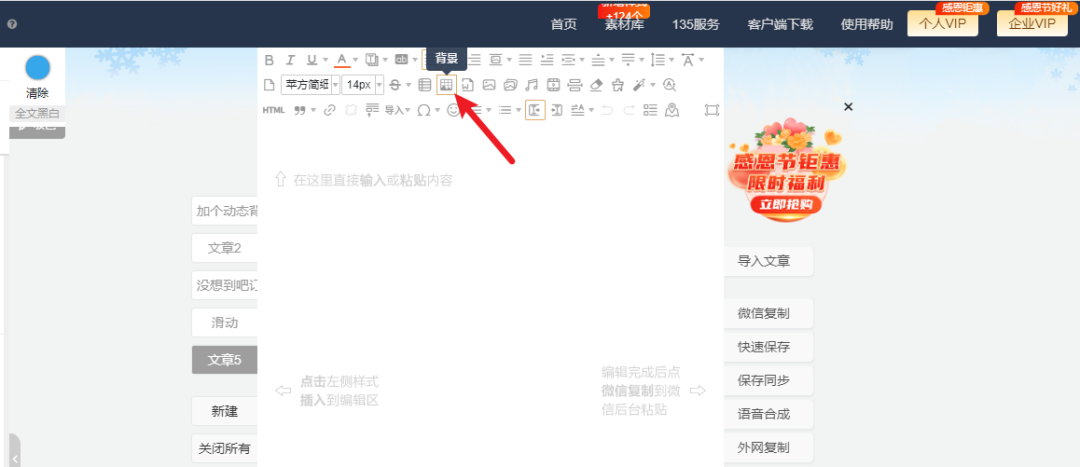The width and height of the screenshot is (1080, 467).
Task: Click 外网复制 button
Action: (x=769, y=448)
